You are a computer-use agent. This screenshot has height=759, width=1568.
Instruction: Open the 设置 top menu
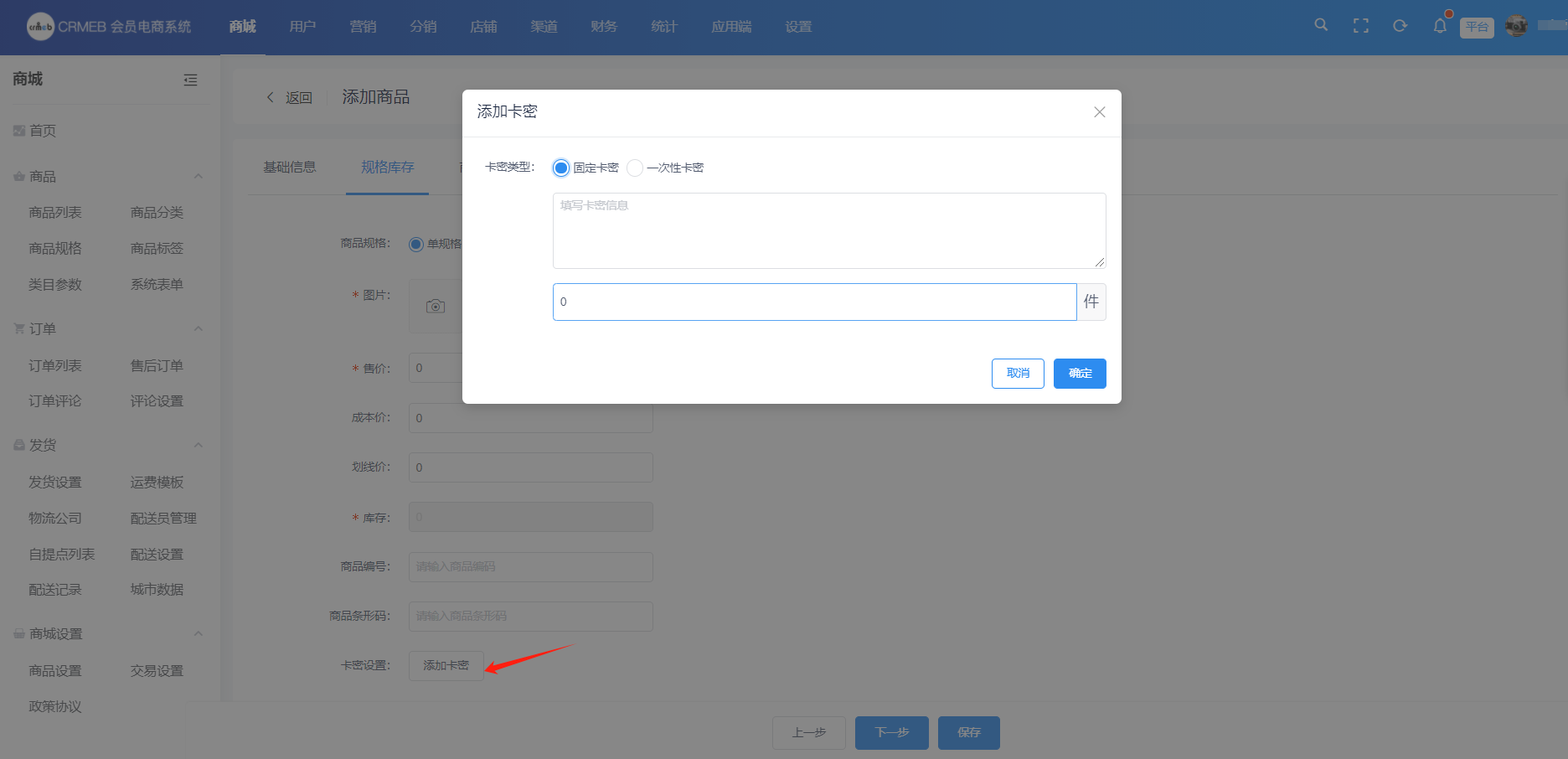click(798, 27)
